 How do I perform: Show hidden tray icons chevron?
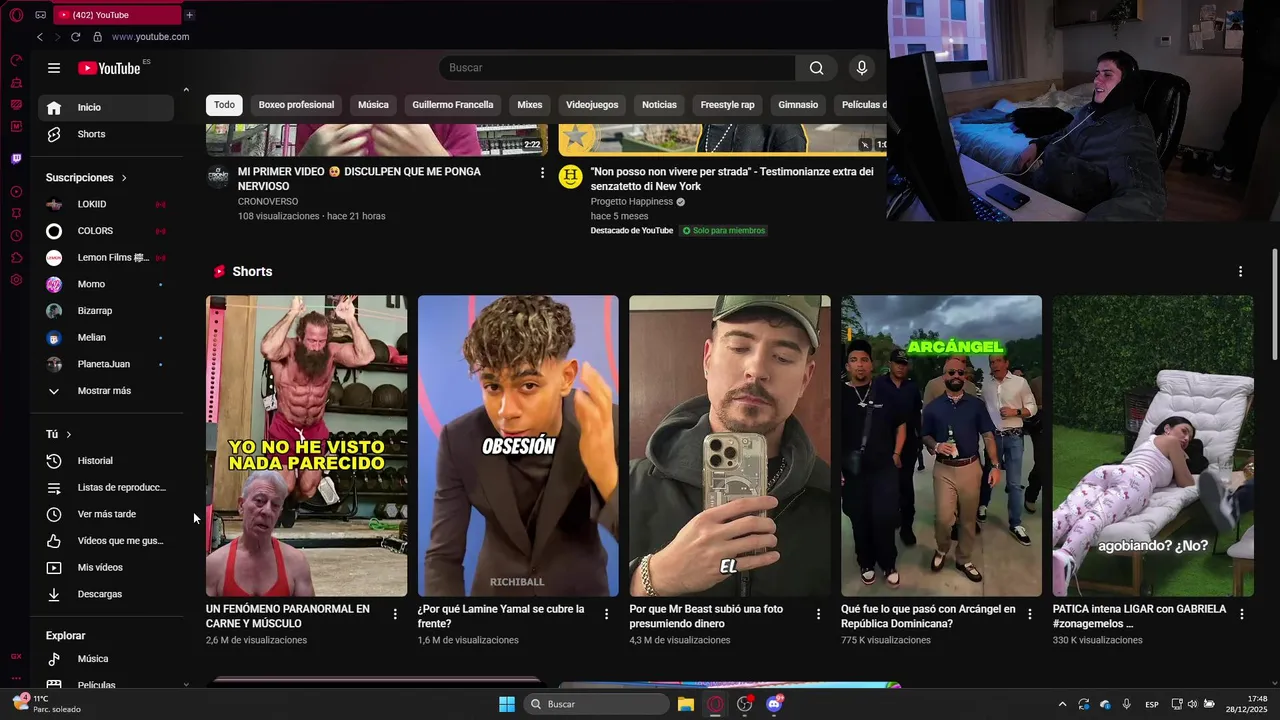click(x=1062, y=704)
